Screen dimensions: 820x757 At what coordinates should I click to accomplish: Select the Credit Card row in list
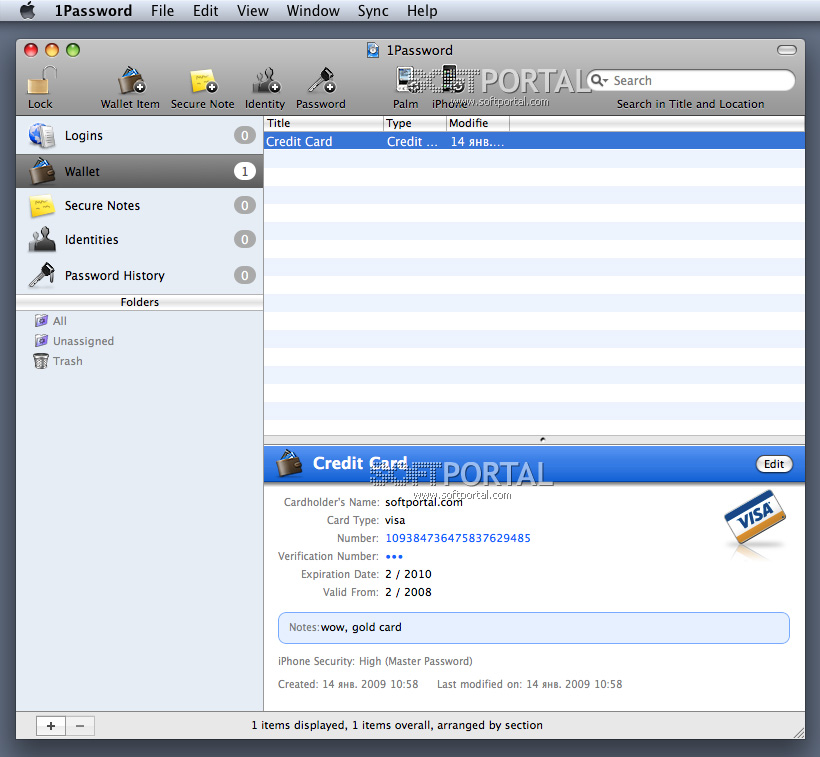pyautogui.click(x=534, y=141)
